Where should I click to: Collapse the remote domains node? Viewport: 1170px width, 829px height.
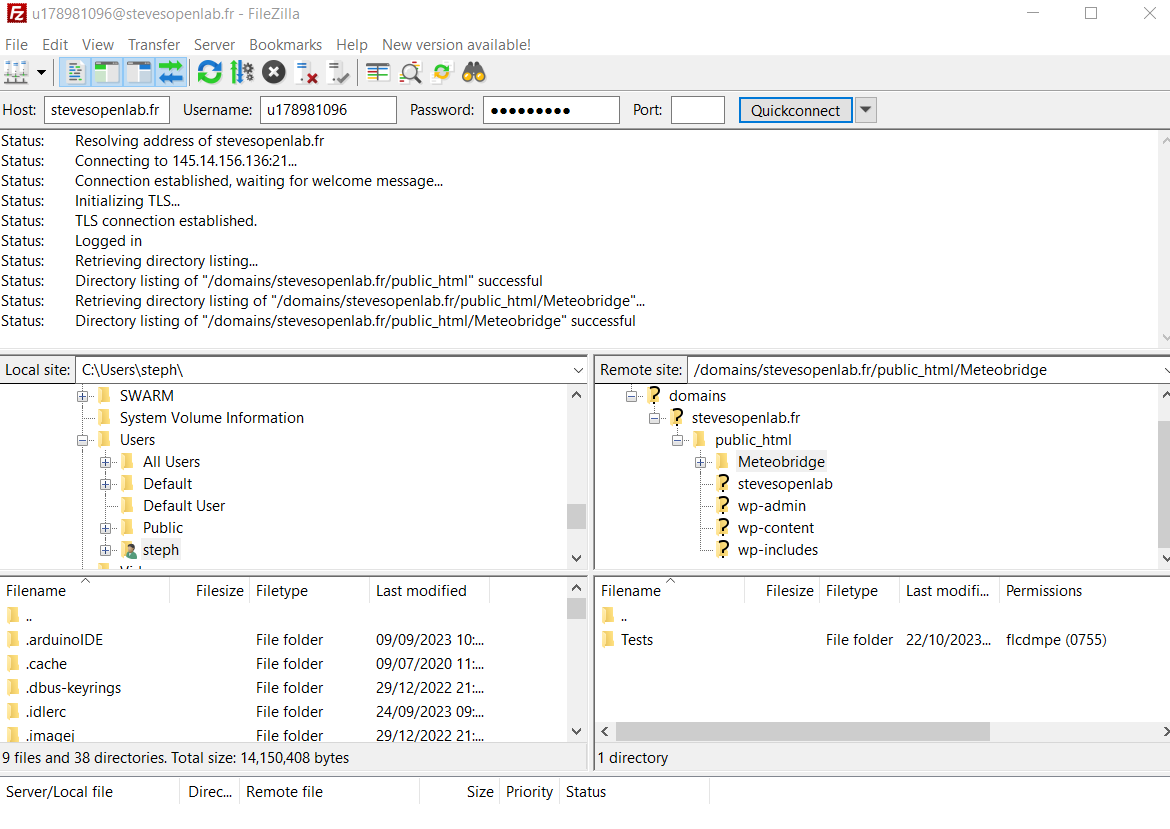click(631, 396)
